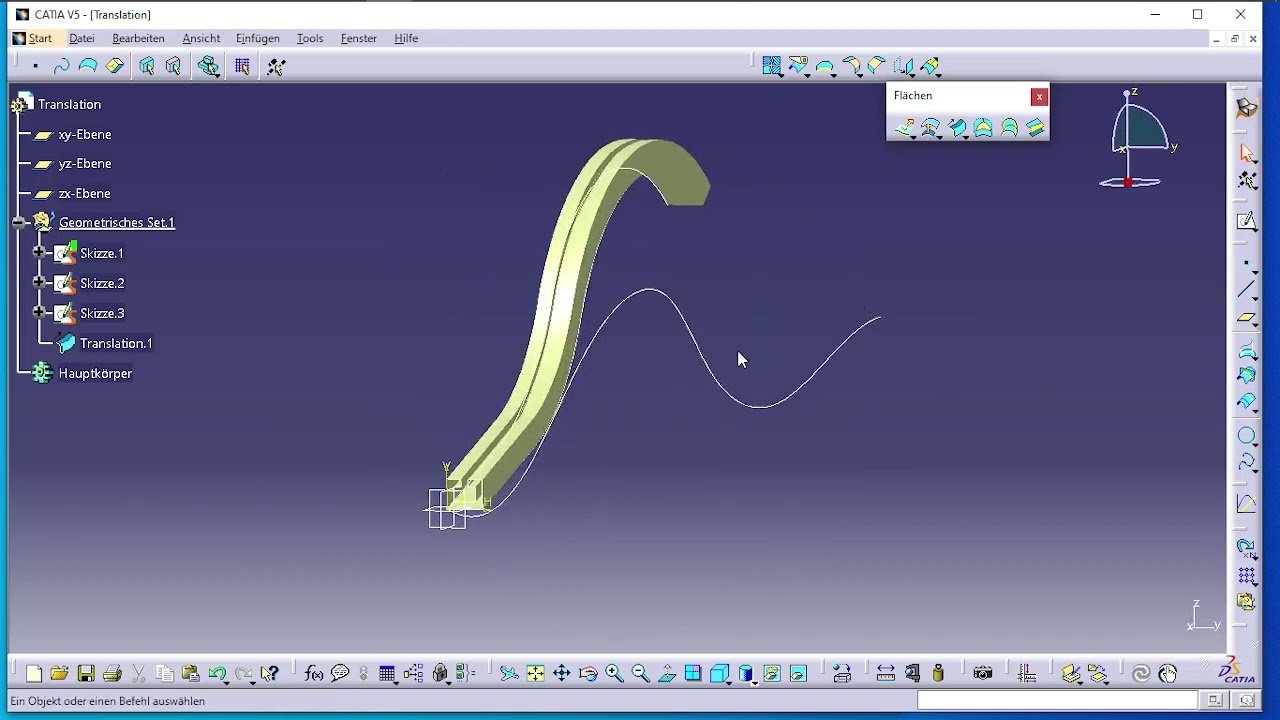Viewport: 1280px width, 720px height.
Task: Click the Line tool on right toolbar
Action: pyautogui.click(x=1247, y=290)
